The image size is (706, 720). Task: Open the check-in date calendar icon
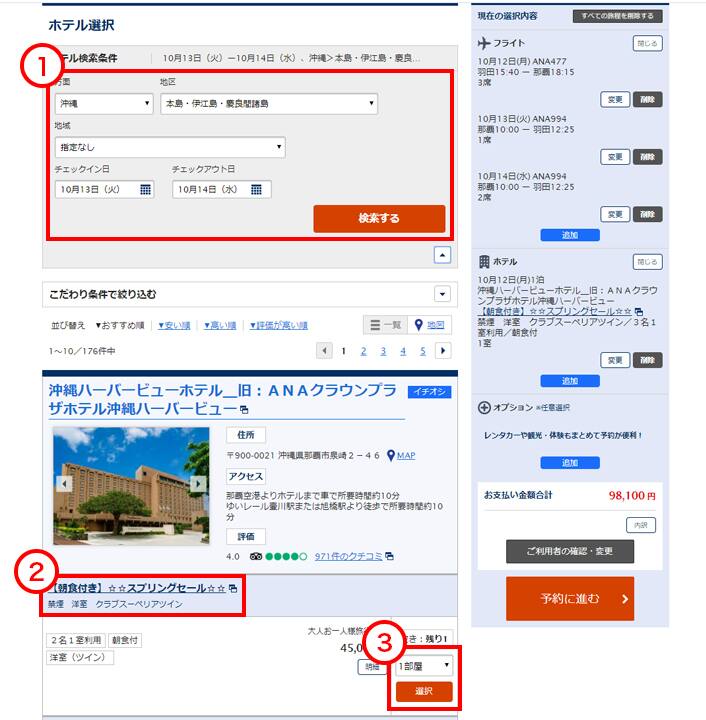click(x=145, y=189)
